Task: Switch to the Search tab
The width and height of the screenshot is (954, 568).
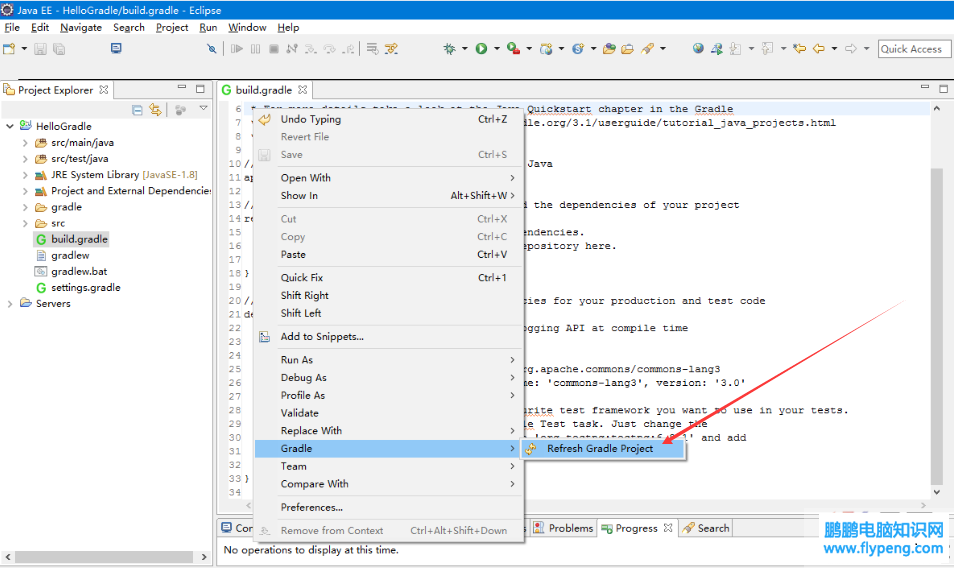Action: (x=706, y=528)
